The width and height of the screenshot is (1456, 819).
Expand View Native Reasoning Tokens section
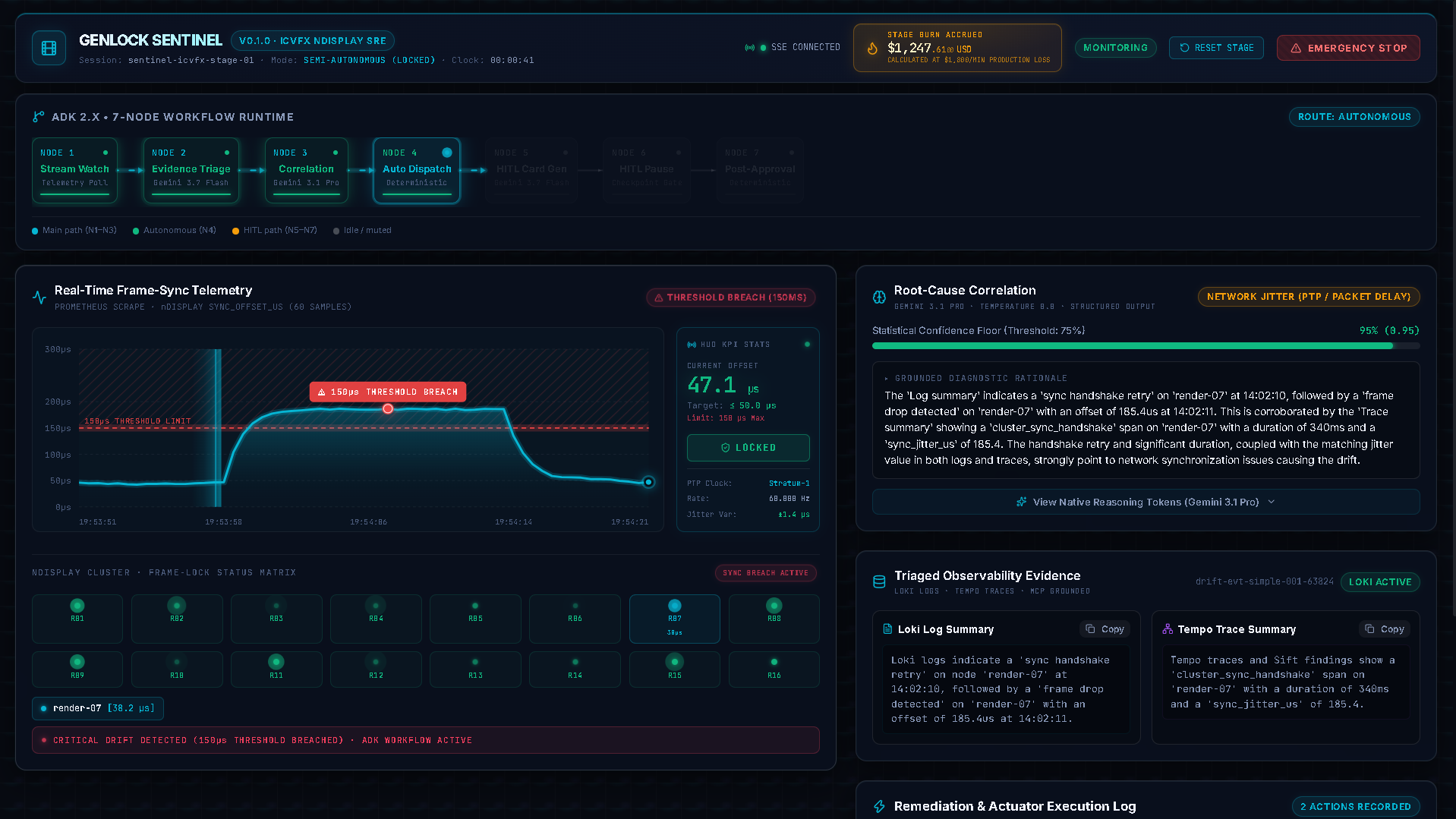point(1146,502)
